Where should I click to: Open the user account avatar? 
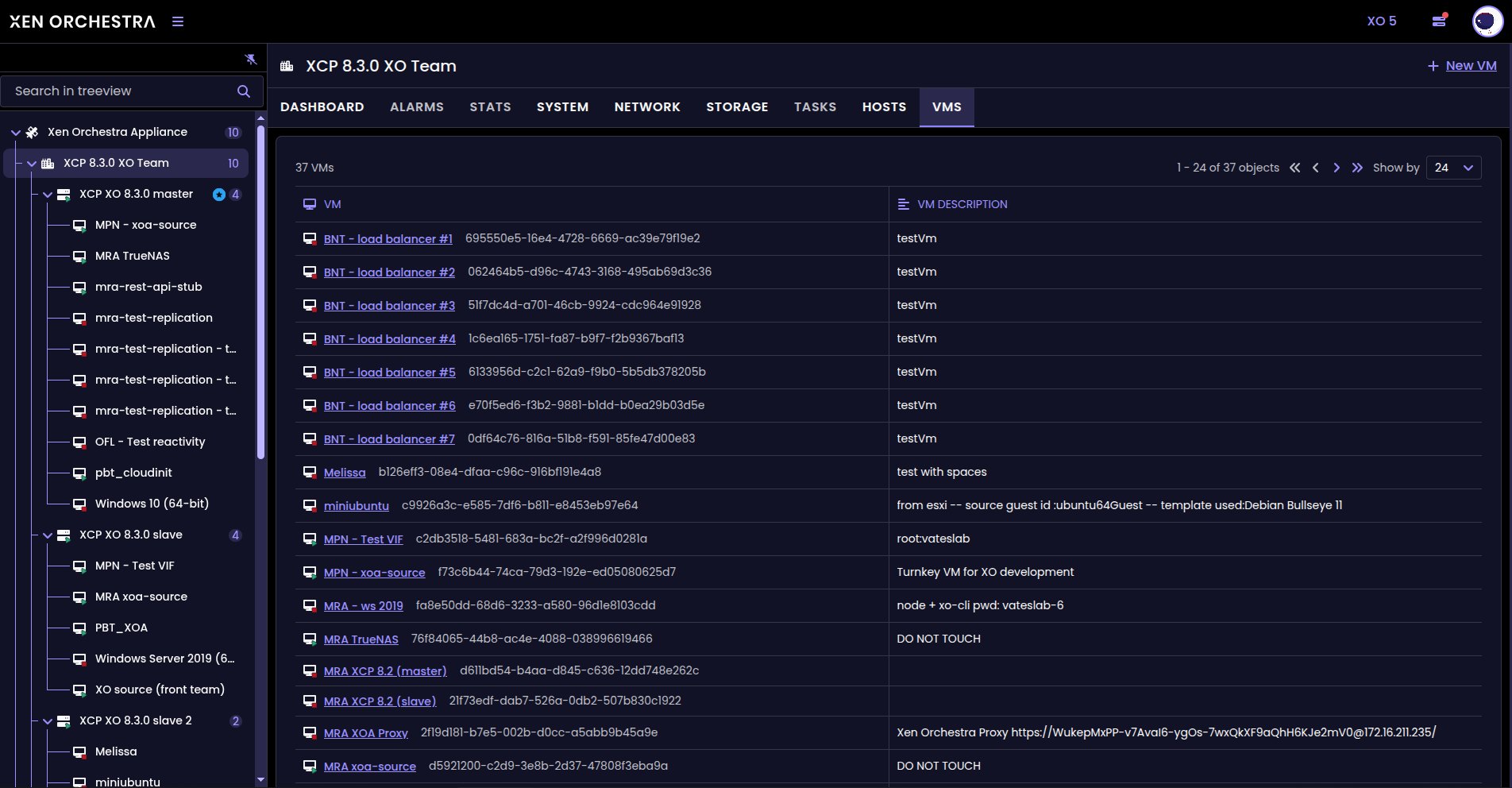1487,21
